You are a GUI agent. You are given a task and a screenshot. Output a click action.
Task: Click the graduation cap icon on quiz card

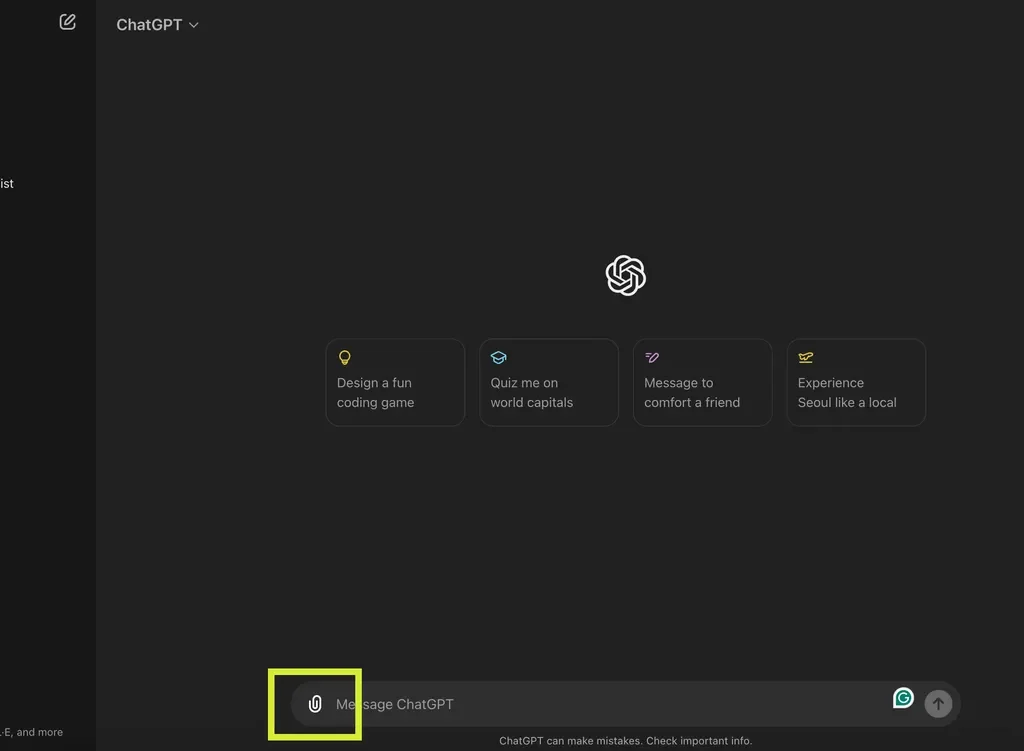tap(498, 357)
